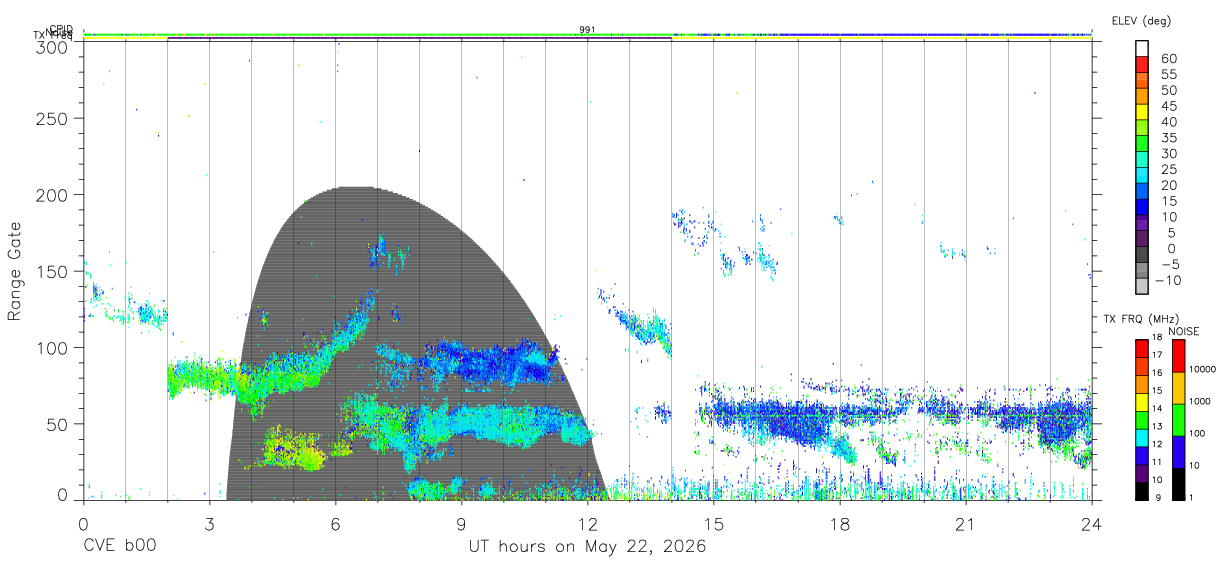Click the red 17–18 MHz TX FRQ swatch

point(1142,347)
